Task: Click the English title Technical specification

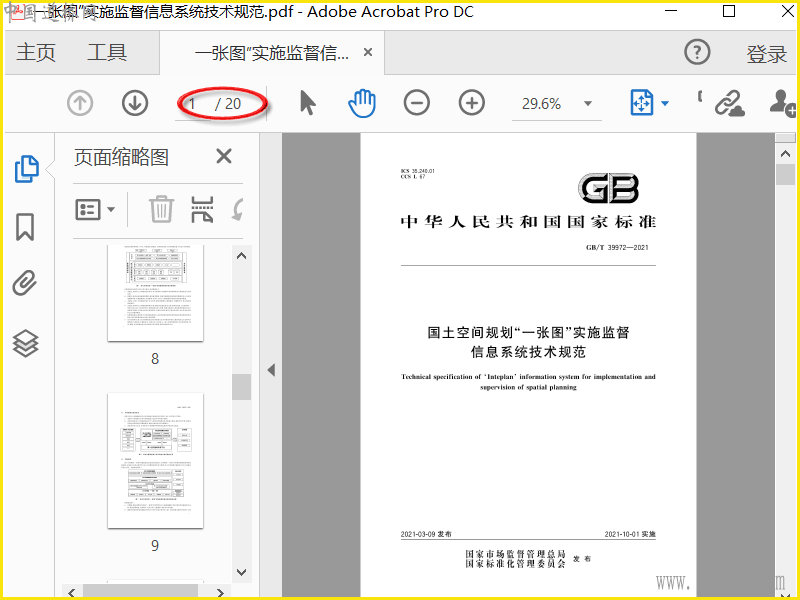Action: (x=528, y=382)
